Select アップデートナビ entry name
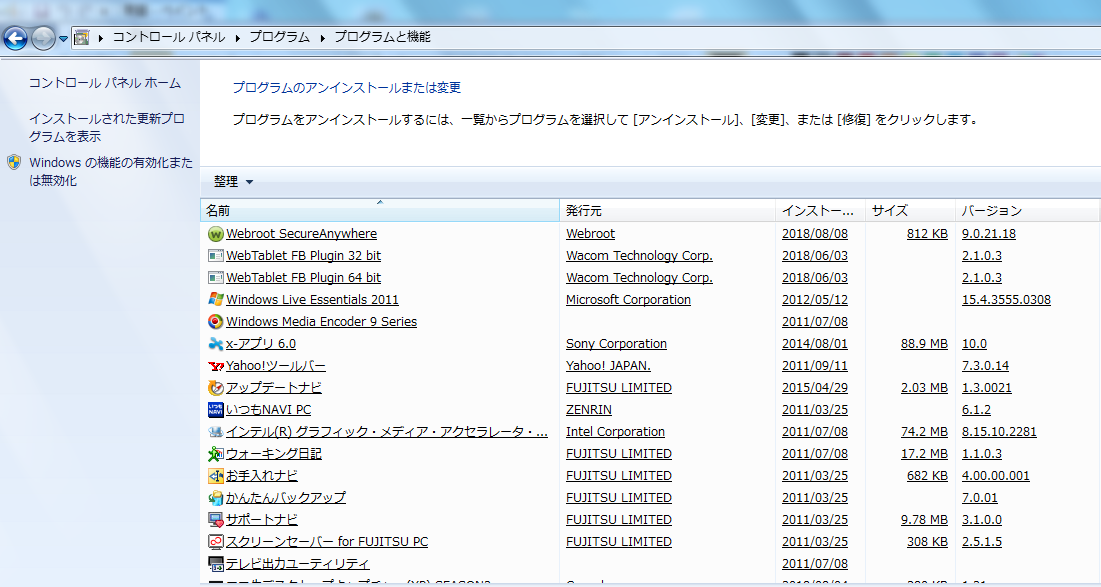The height and width of the screenshot is (587, 1101). (274, 388)
